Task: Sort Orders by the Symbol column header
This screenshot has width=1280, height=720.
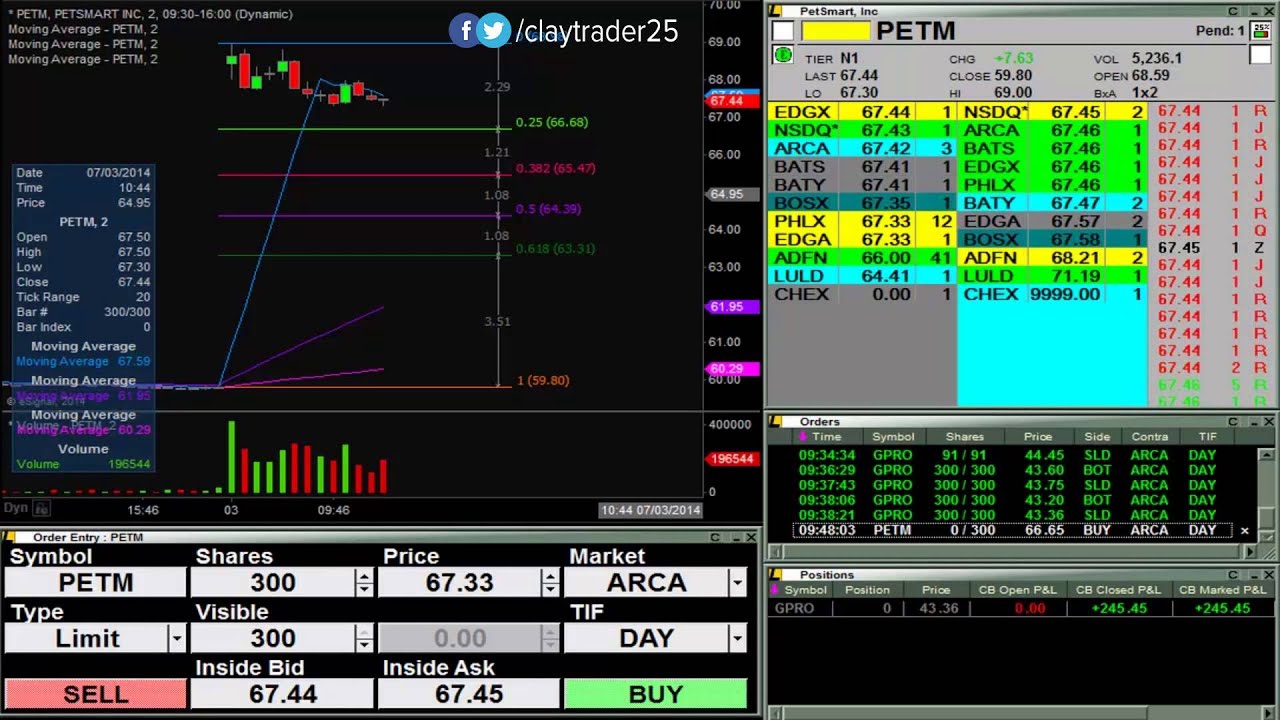Action: (x=893, y=437)
